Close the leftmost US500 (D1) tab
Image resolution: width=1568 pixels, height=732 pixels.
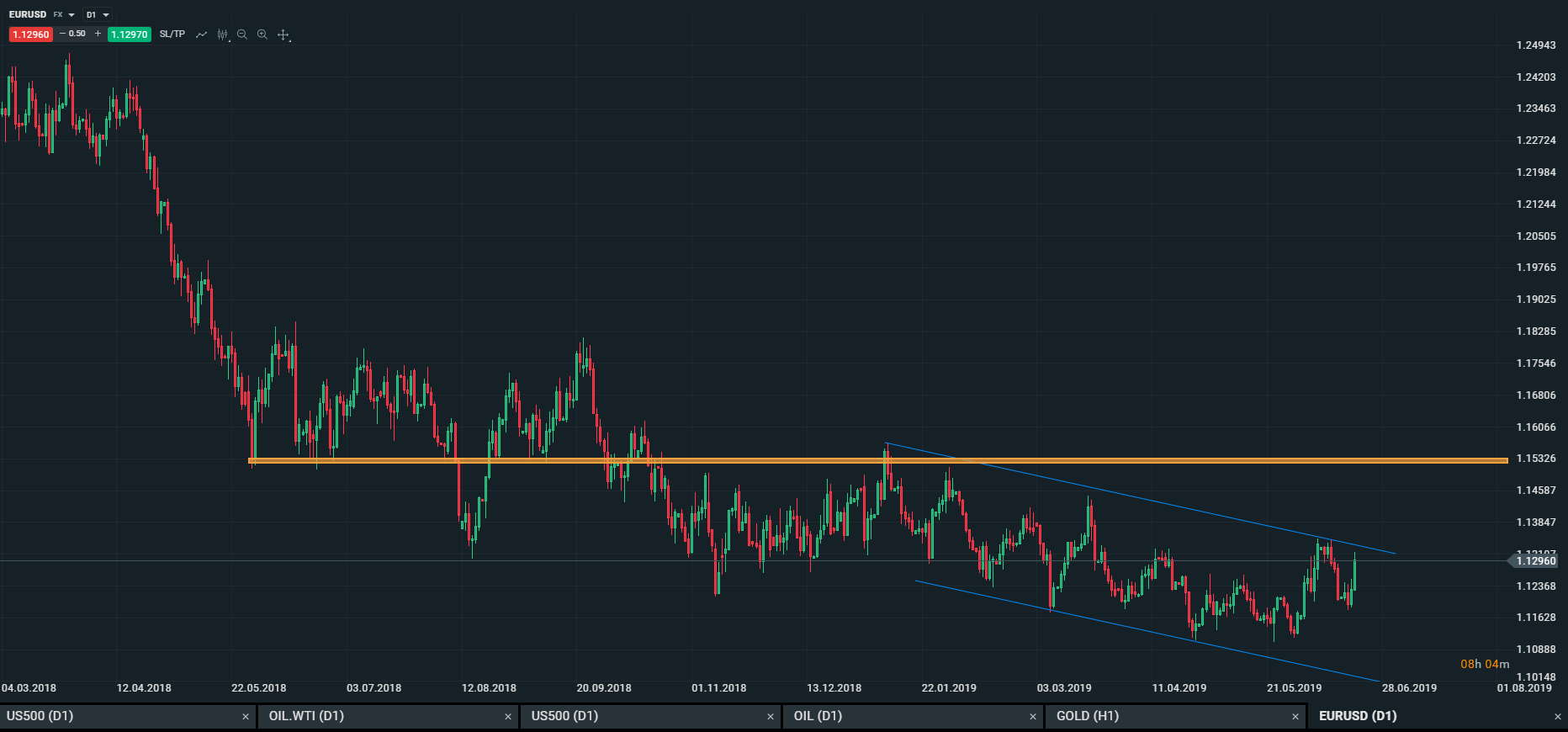246,717
